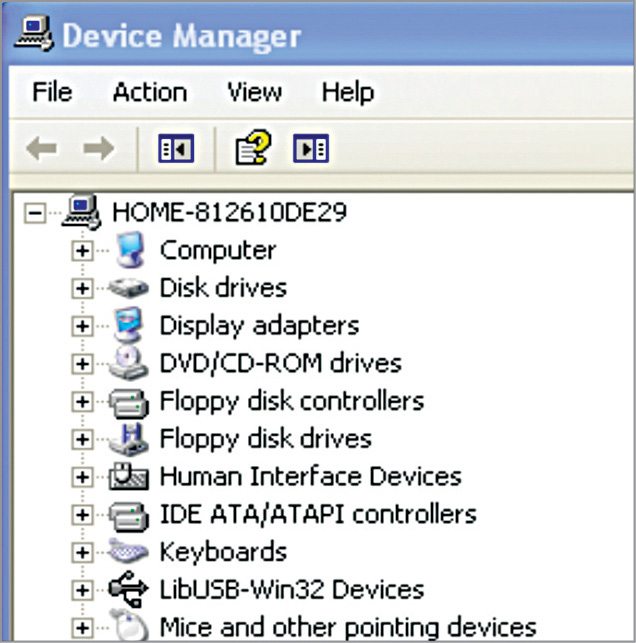Click the show/hide console tree toolbar icon
Screen dimensions: 636x643
[x=175, y=150]
